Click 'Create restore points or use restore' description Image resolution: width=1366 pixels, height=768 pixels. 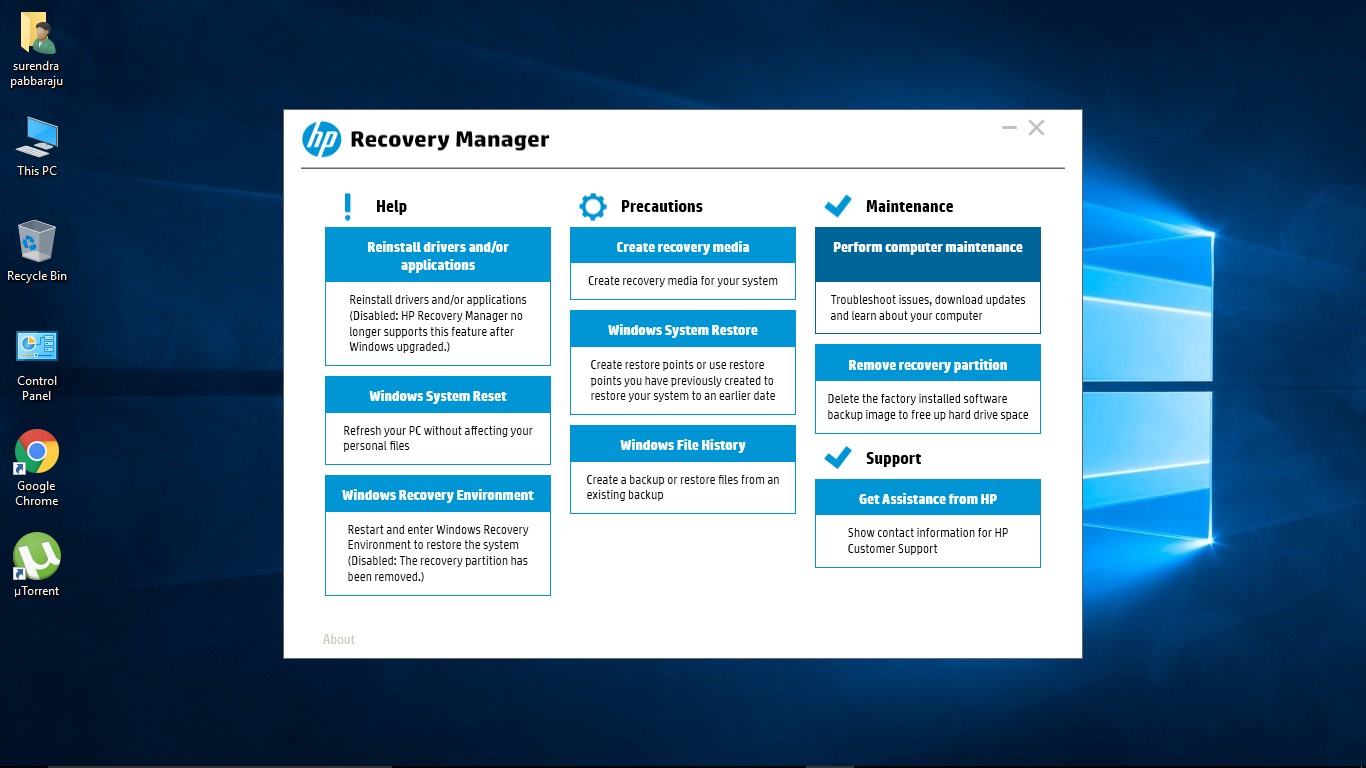(683, 380)
